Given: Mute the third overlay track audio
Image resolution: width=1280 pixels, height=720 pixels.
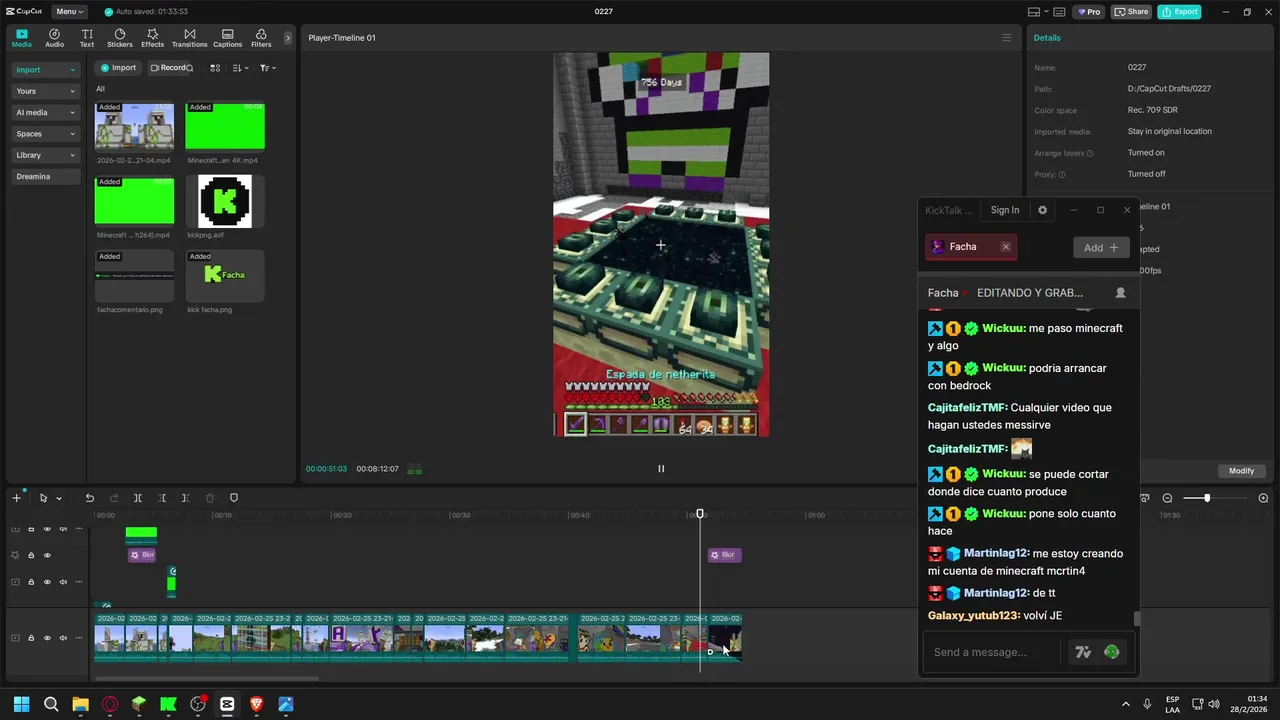Looking at the screenshot, I should [63, 582].
